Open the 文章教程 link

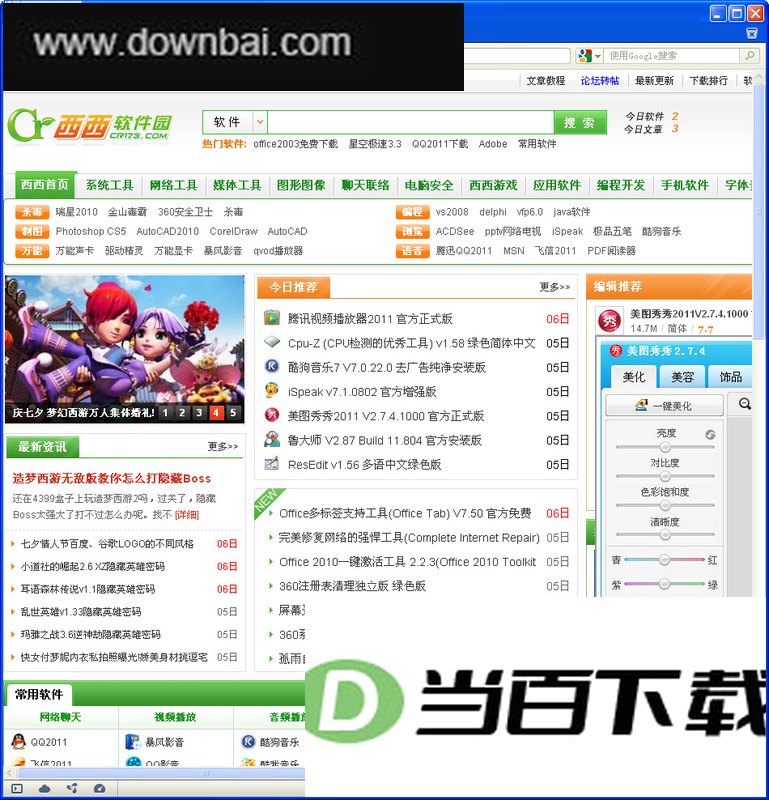click(x=545, y=81)
